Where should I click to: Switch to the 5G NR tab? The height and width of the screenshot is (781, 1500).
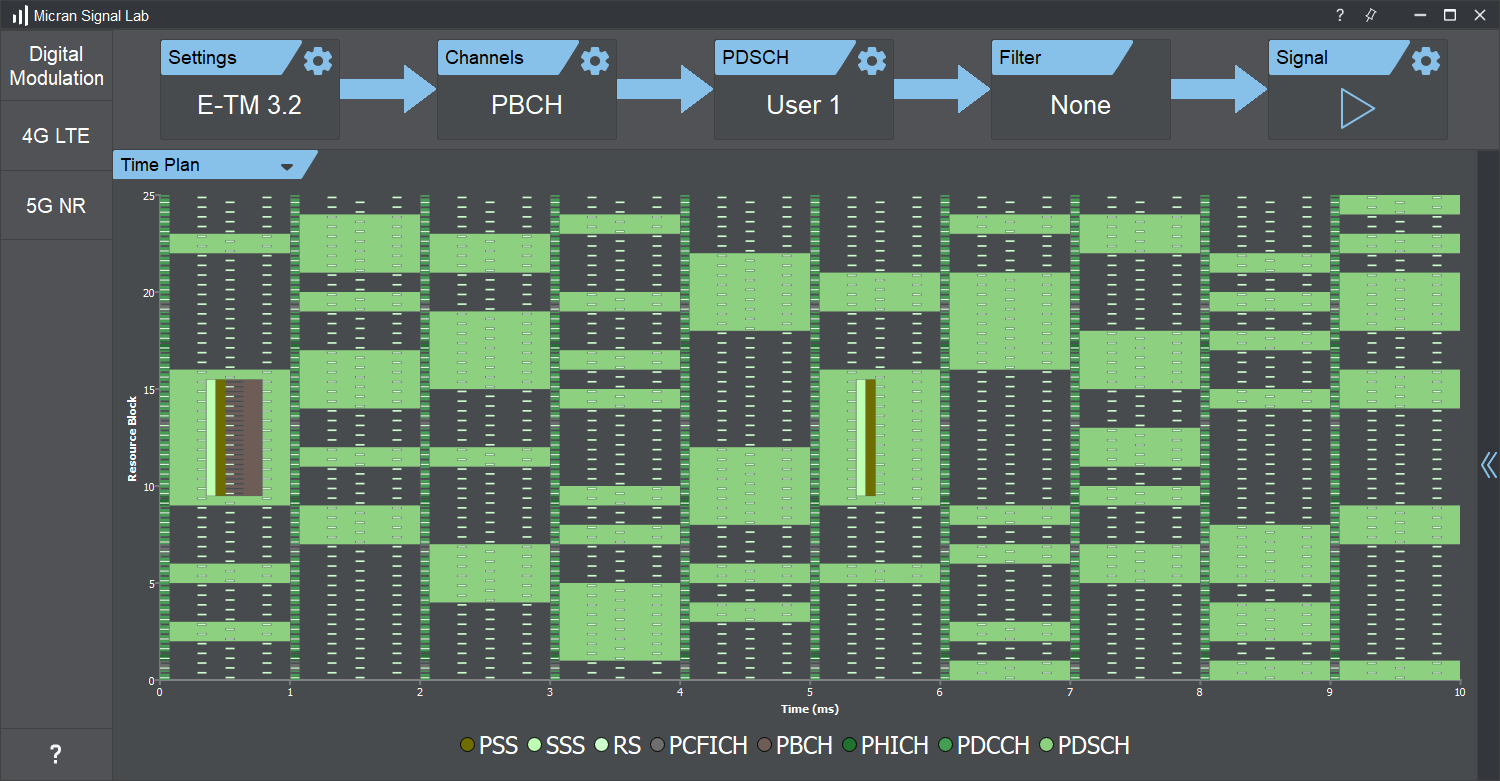pyautogui.click(x=56, y=205)
